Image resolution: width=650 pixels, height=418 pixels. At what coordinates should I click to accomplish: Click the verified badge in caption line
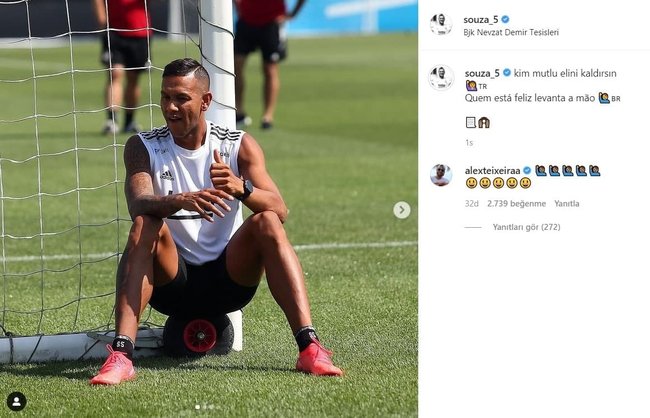507,73
